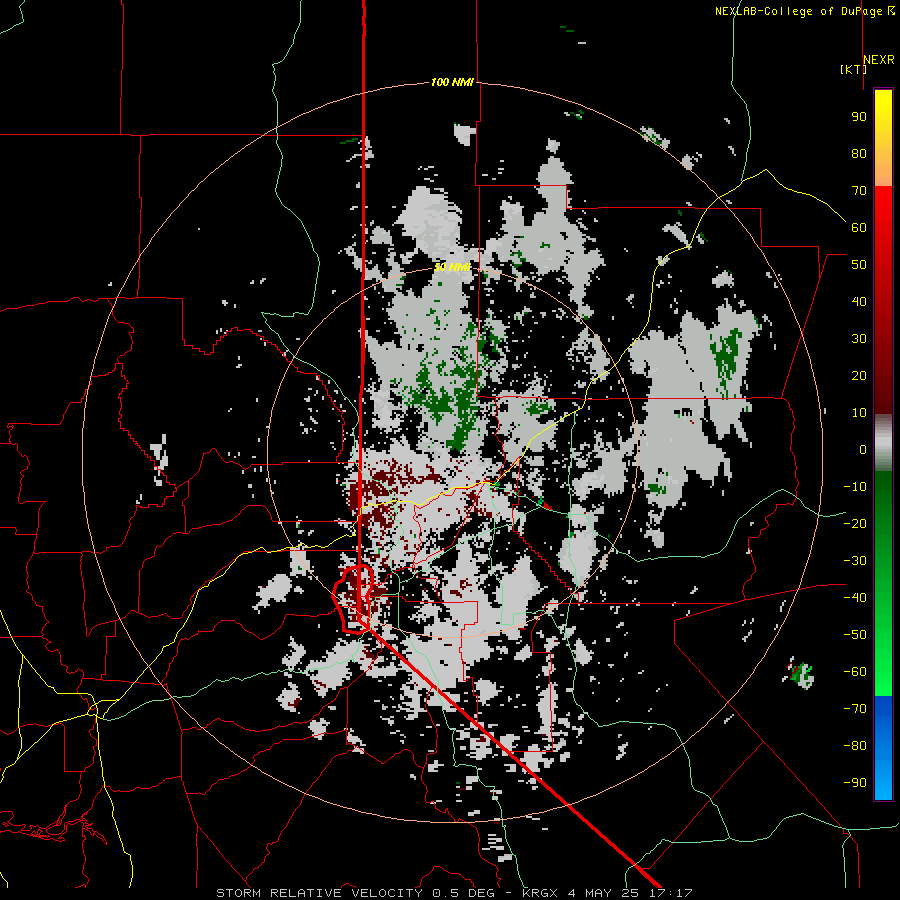Select the -90 value on velocity scale
This screenshot has width=900, height=900.
855,783
